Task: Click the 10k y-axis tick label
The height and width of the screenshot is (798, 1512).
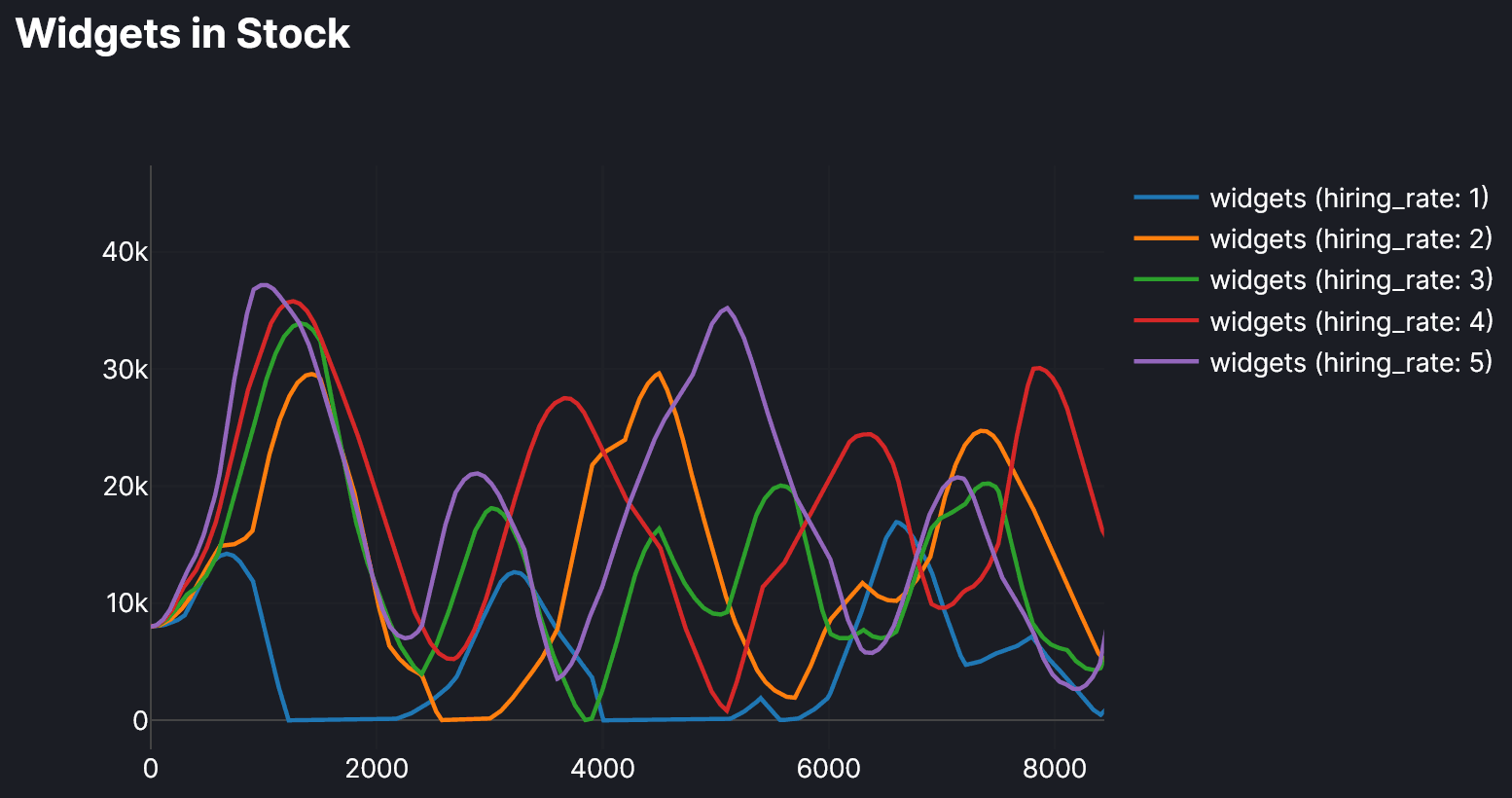Action: click(125, 603)
